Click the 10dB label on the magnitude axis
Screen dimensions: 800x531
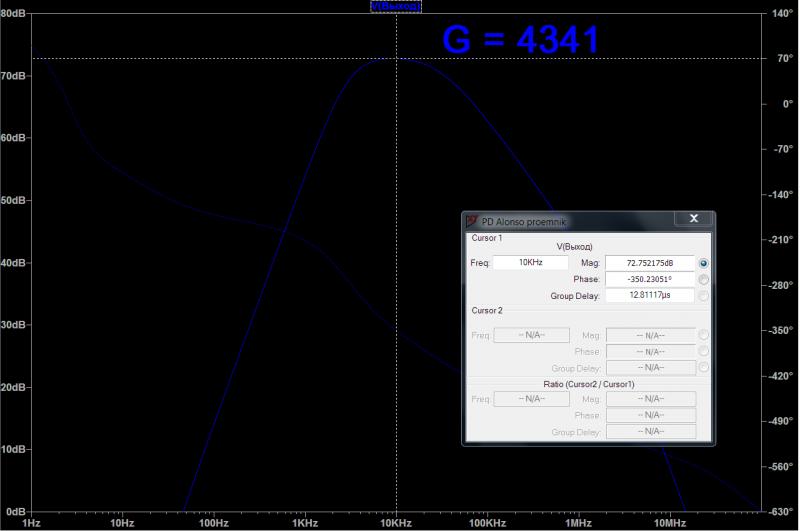(13, 449)
